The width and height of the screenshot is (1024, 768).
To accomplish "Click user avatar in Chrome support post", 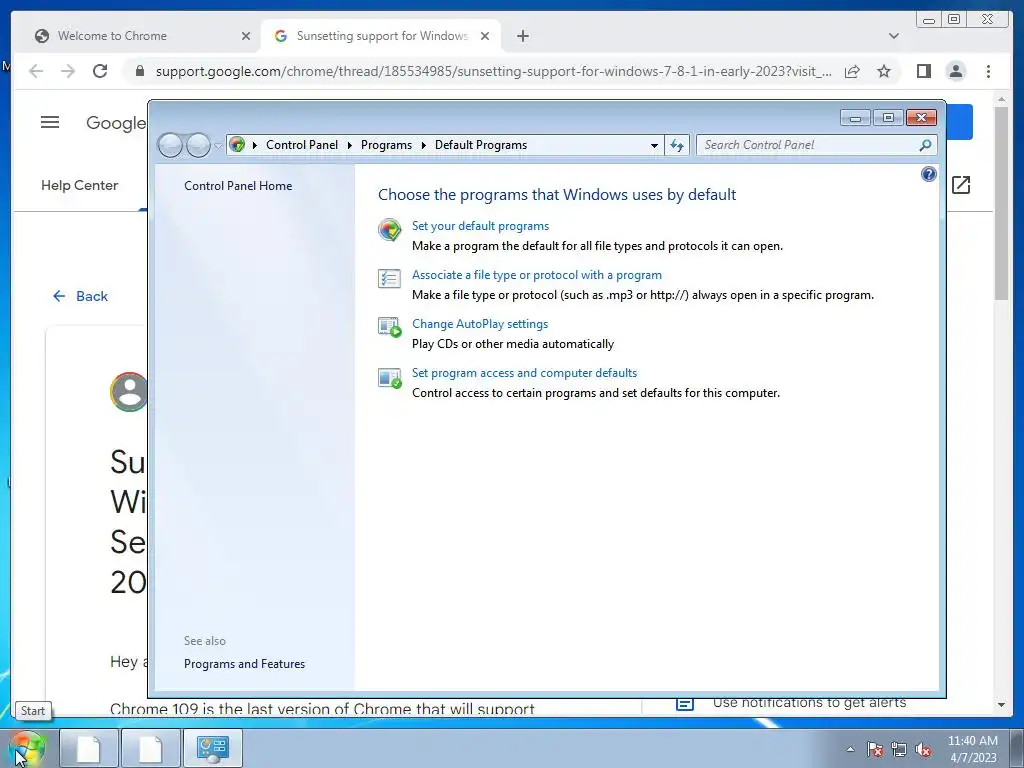I will click(129, 392).
